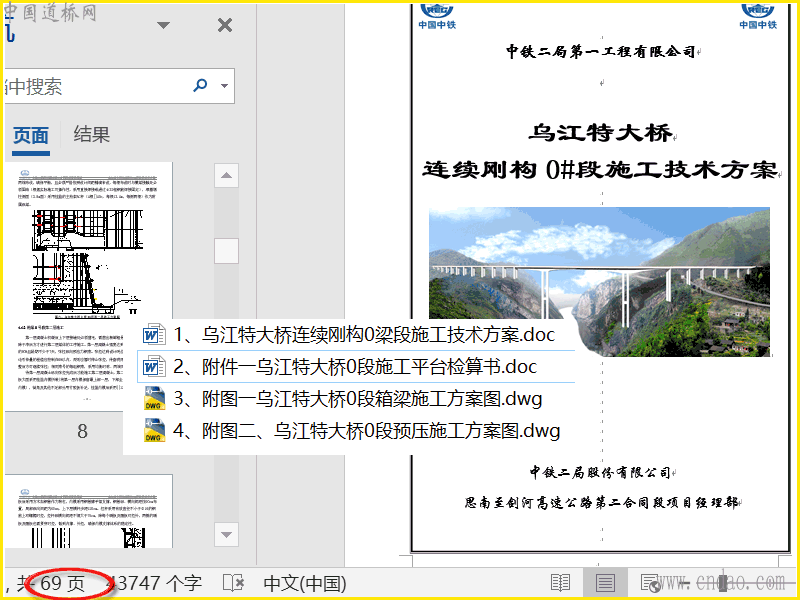Switch to Web Layout view icon

[x=651, y=583]
